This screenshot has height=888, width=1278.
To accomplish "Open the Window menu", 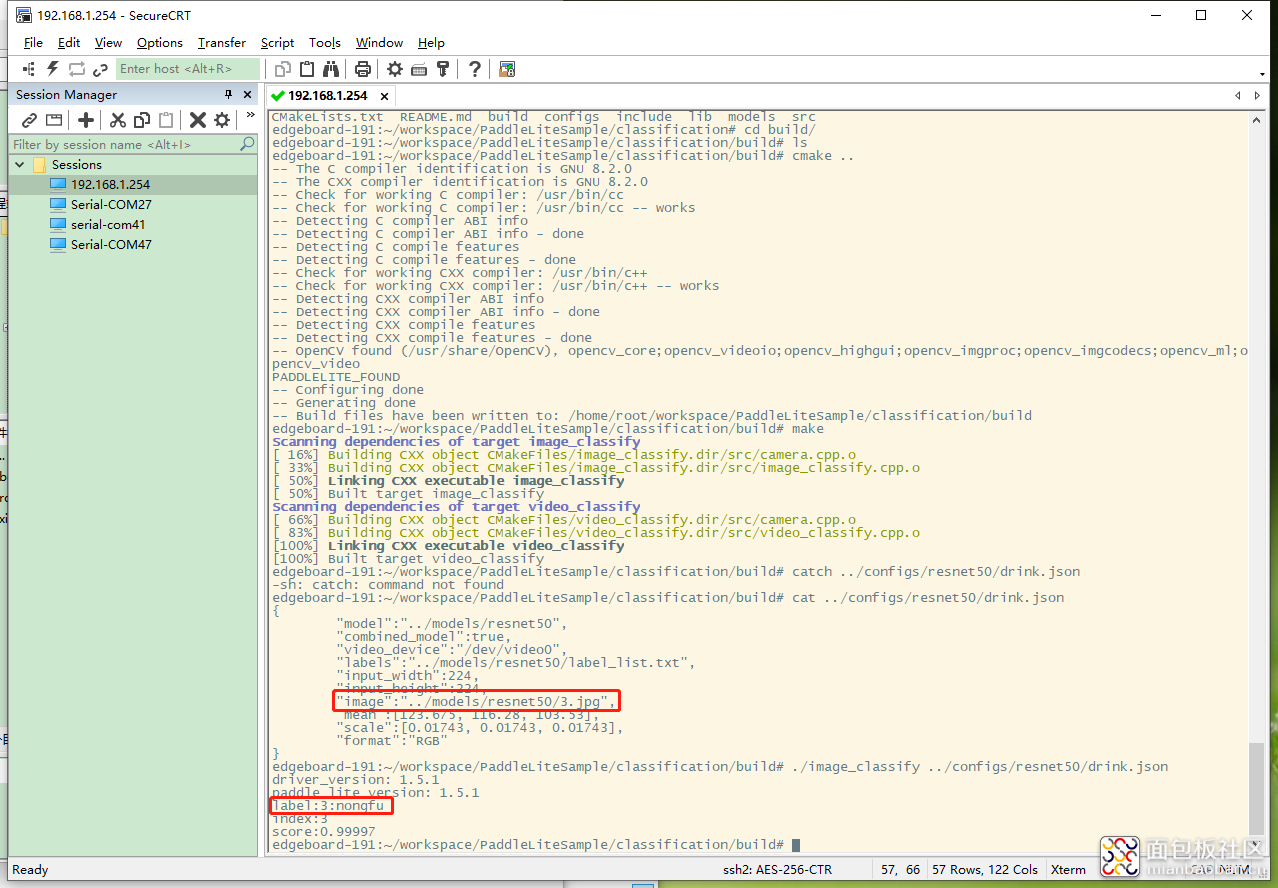I will pyautogui.click(x=380, y=43).
